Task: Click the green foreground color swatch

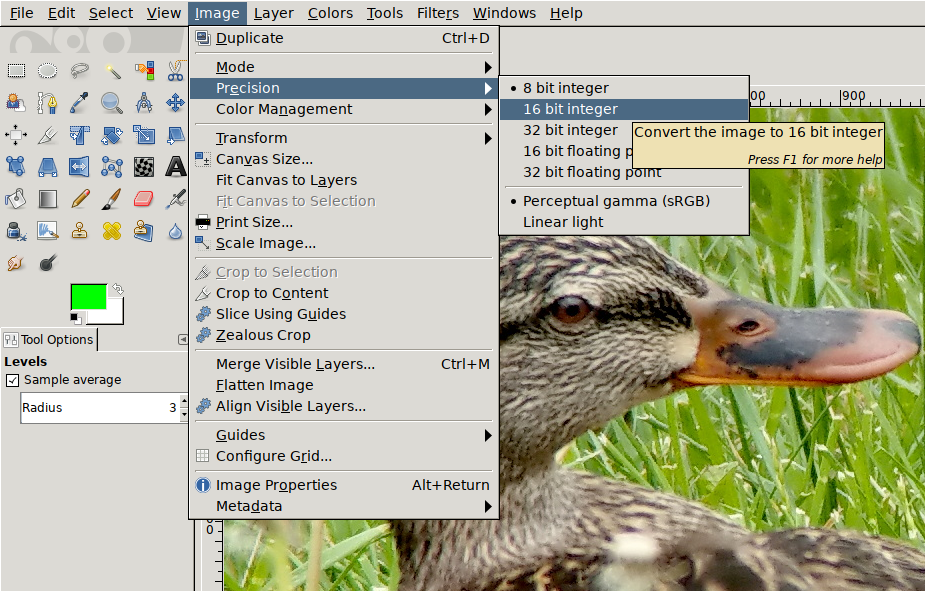Action: tap(88, 297)
